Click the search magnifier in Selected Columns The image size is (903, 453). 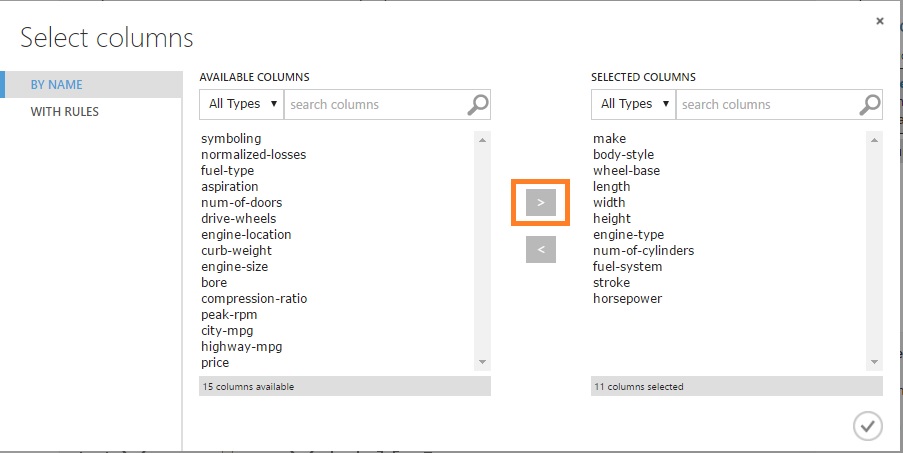(x=871, y=104)
